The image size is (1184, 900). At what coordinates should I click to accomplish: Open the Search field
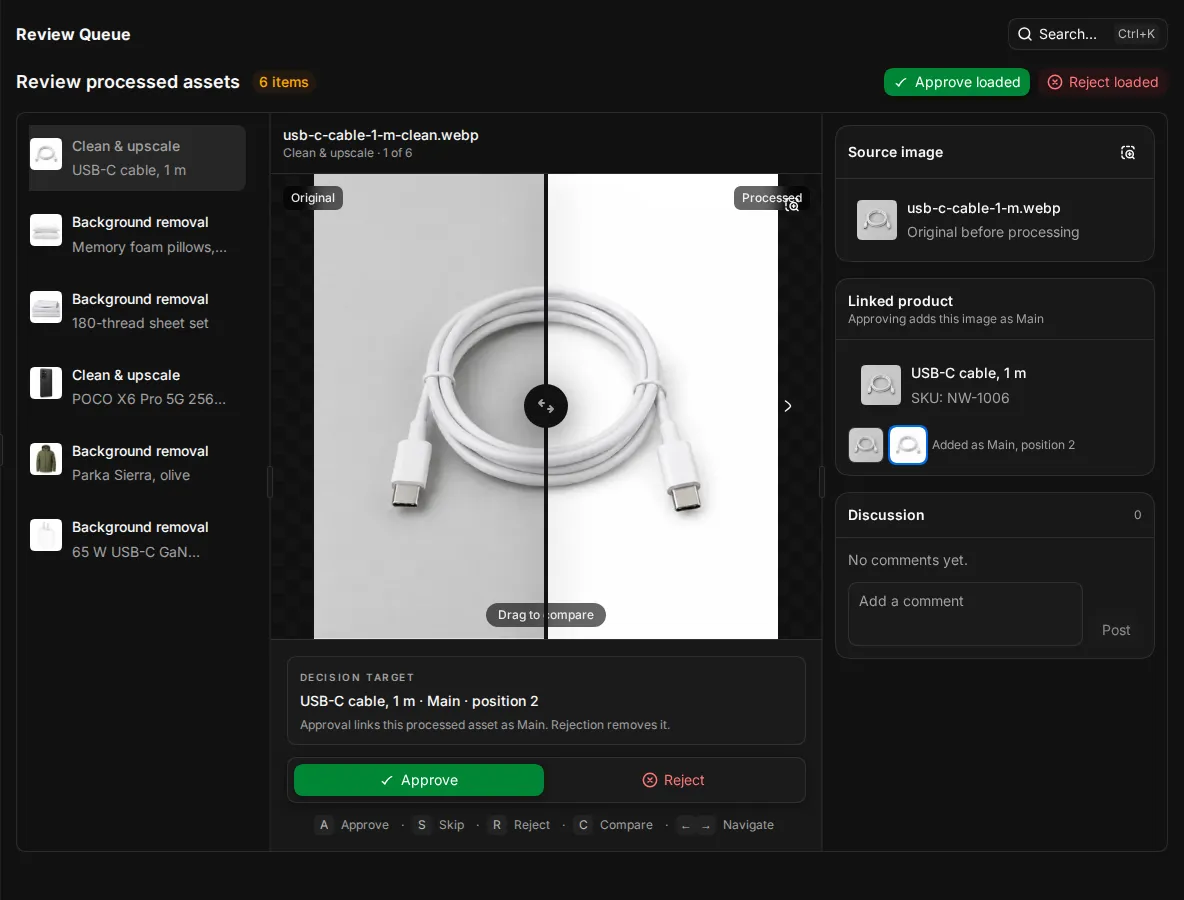(x=1087, y=34)
